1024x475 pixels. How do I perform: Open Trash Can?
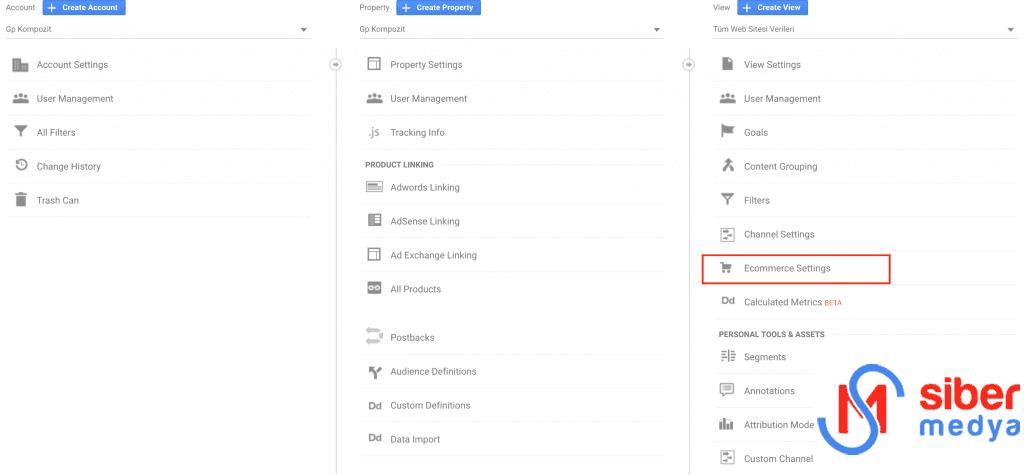point(57,201)
